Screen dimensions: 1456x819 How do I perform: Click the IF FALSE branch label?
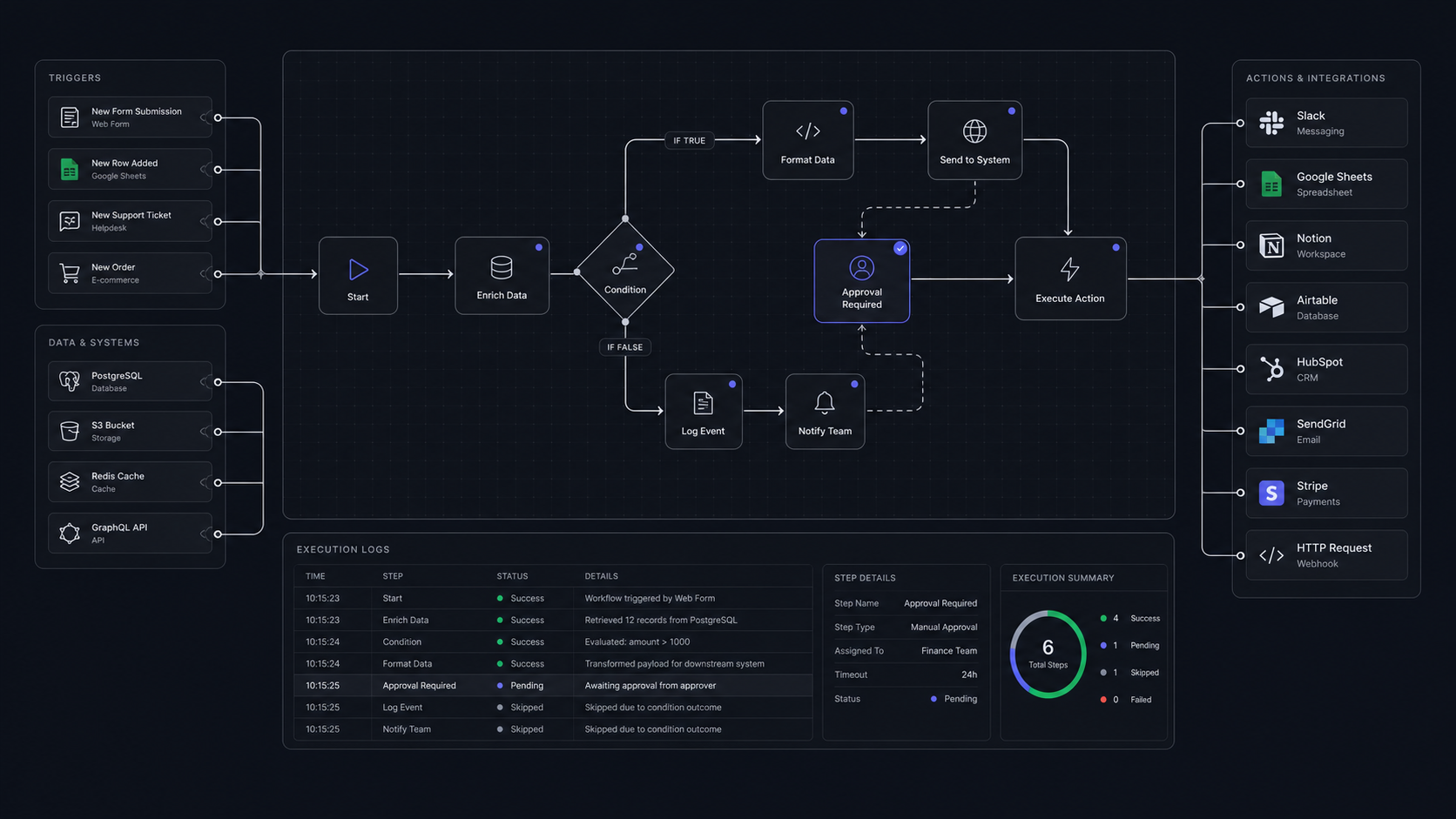point(625,347)
